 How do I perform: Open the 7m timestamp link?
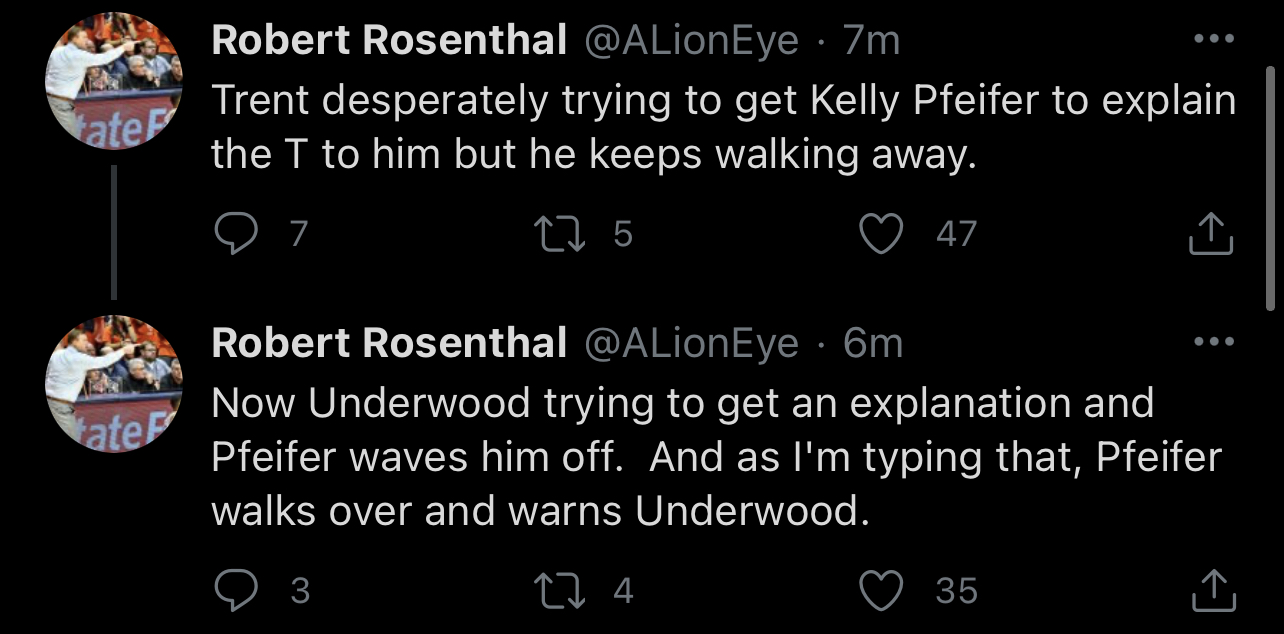[872, 41]
